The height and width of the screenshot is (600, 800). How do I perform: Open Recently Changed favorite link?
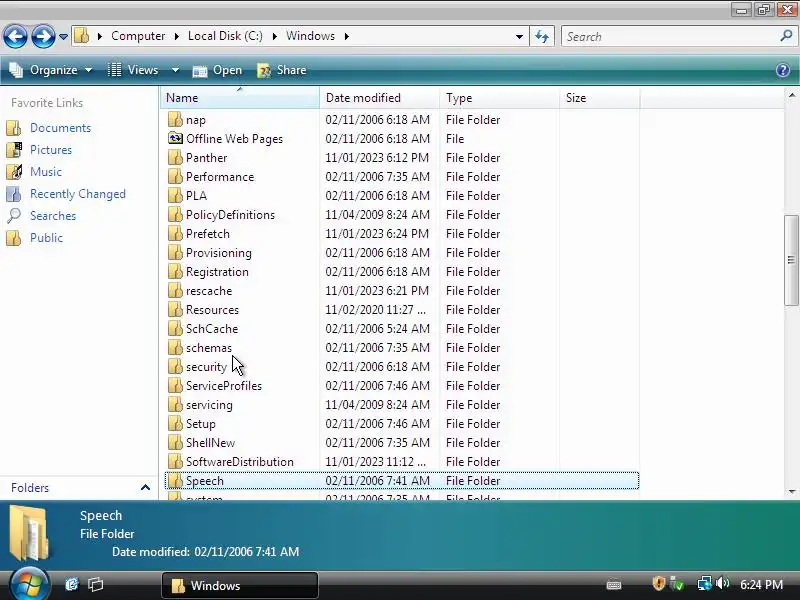(x=78, y=194)
